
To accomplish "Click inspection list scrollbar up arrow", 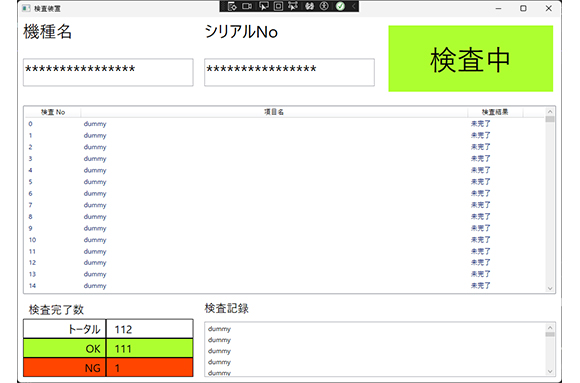I will coord(550,111).
